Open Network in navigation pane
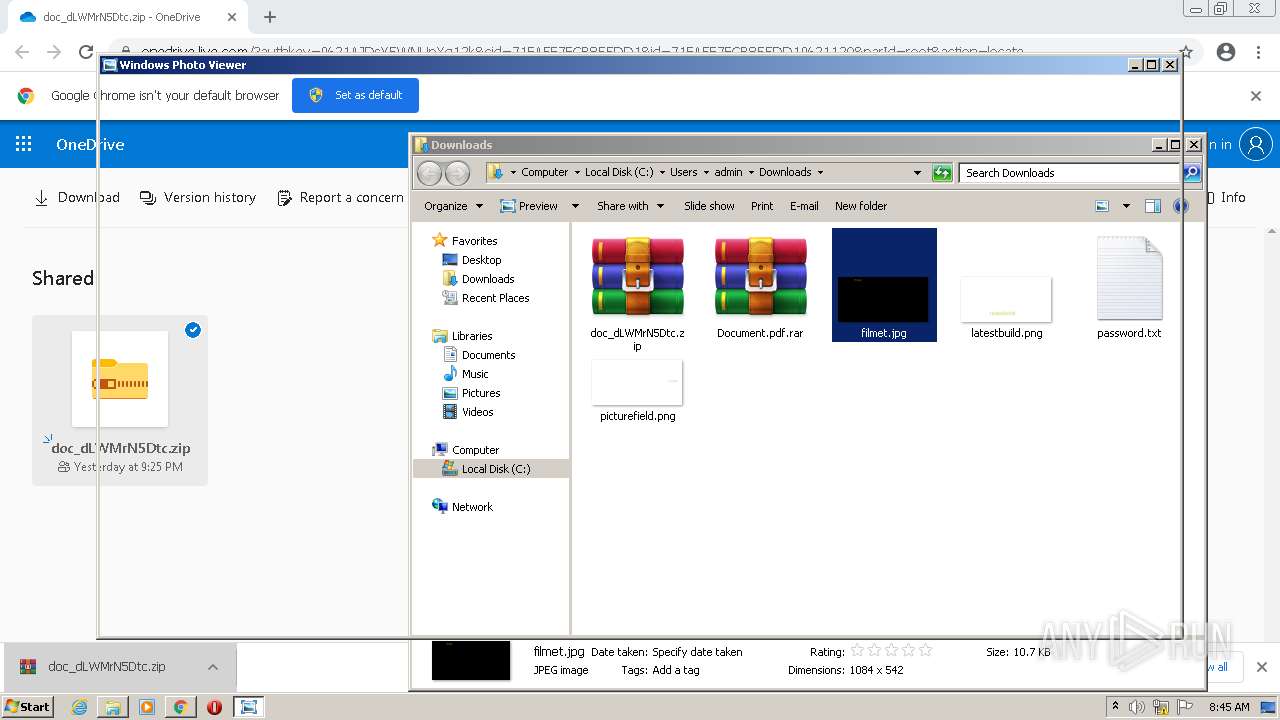The width and height of the screenshot is (1280, 720). [x=472, y=507]
